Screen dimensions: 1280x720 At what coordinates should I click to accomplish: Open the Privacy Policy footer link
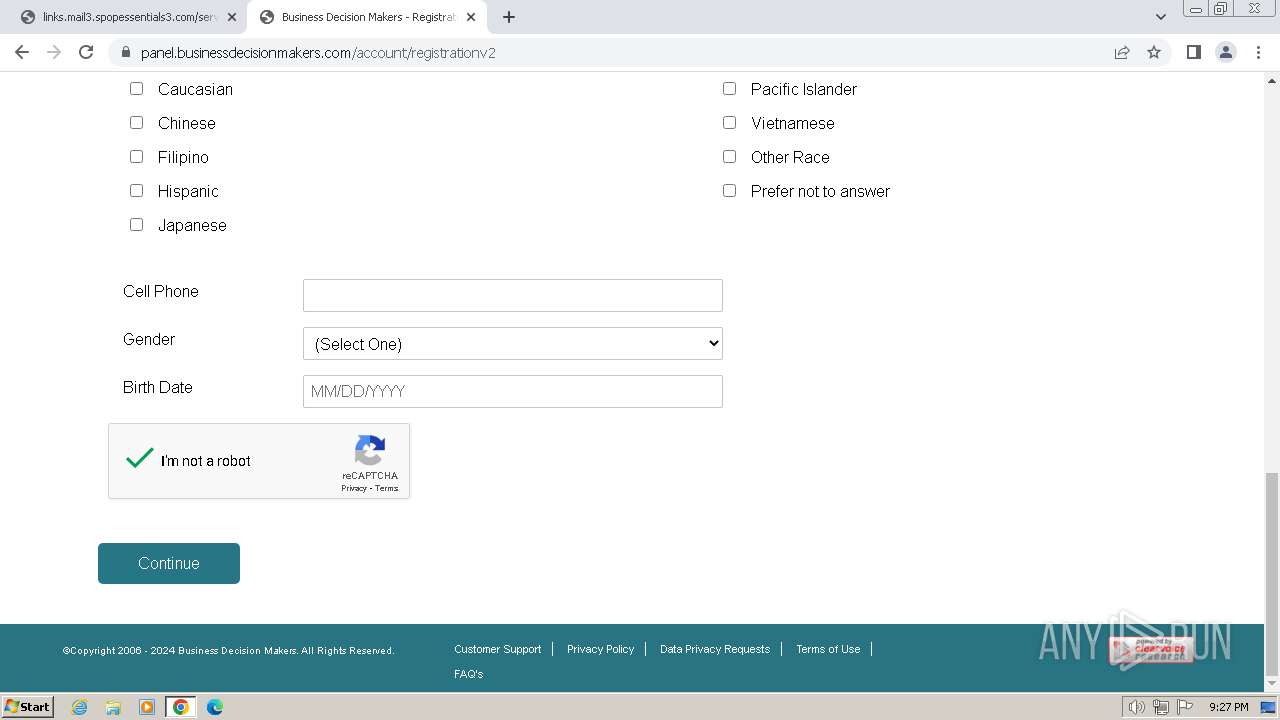600,649
